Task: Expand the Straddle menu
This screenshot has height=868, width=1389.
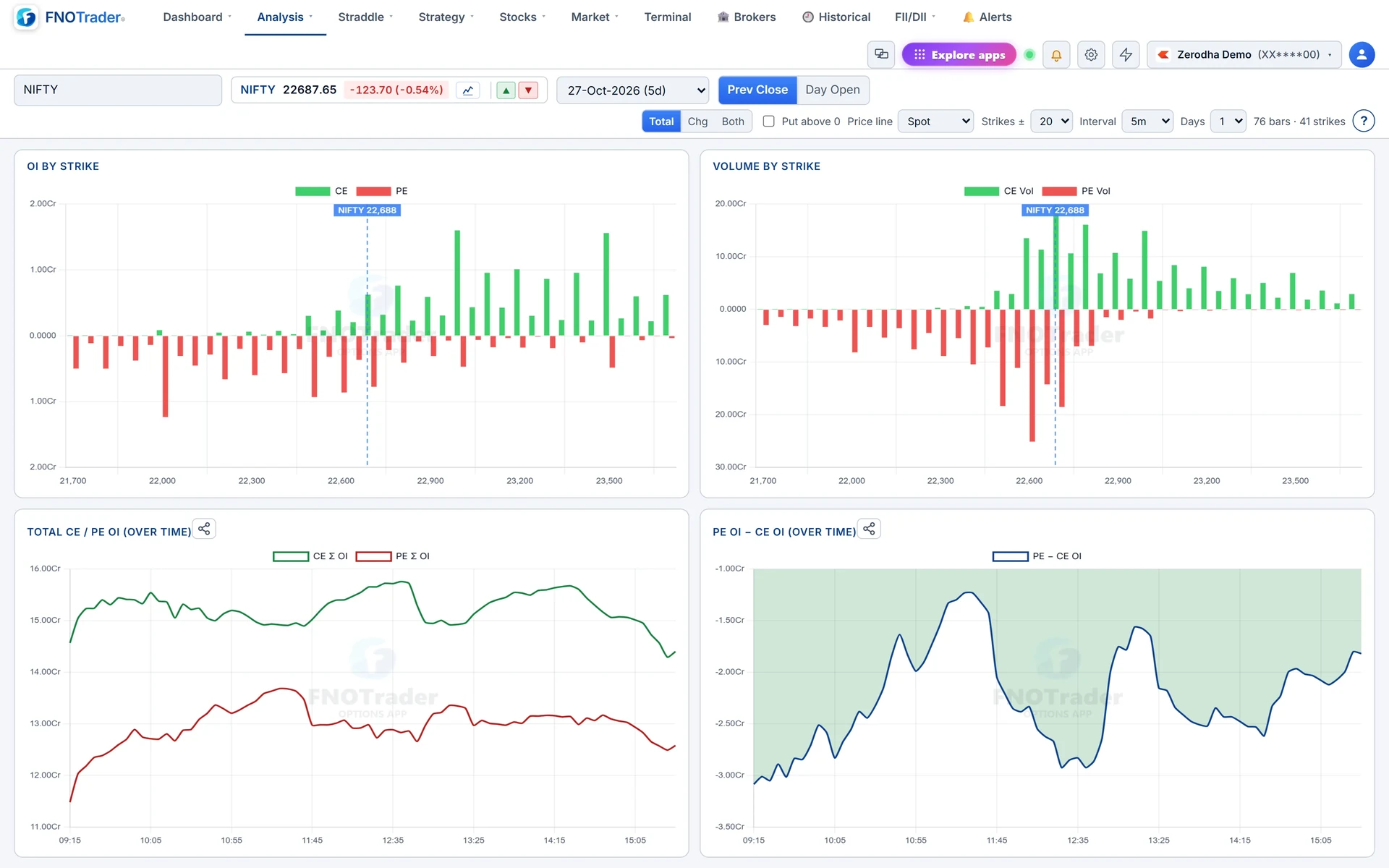Action: pos(365,17)
